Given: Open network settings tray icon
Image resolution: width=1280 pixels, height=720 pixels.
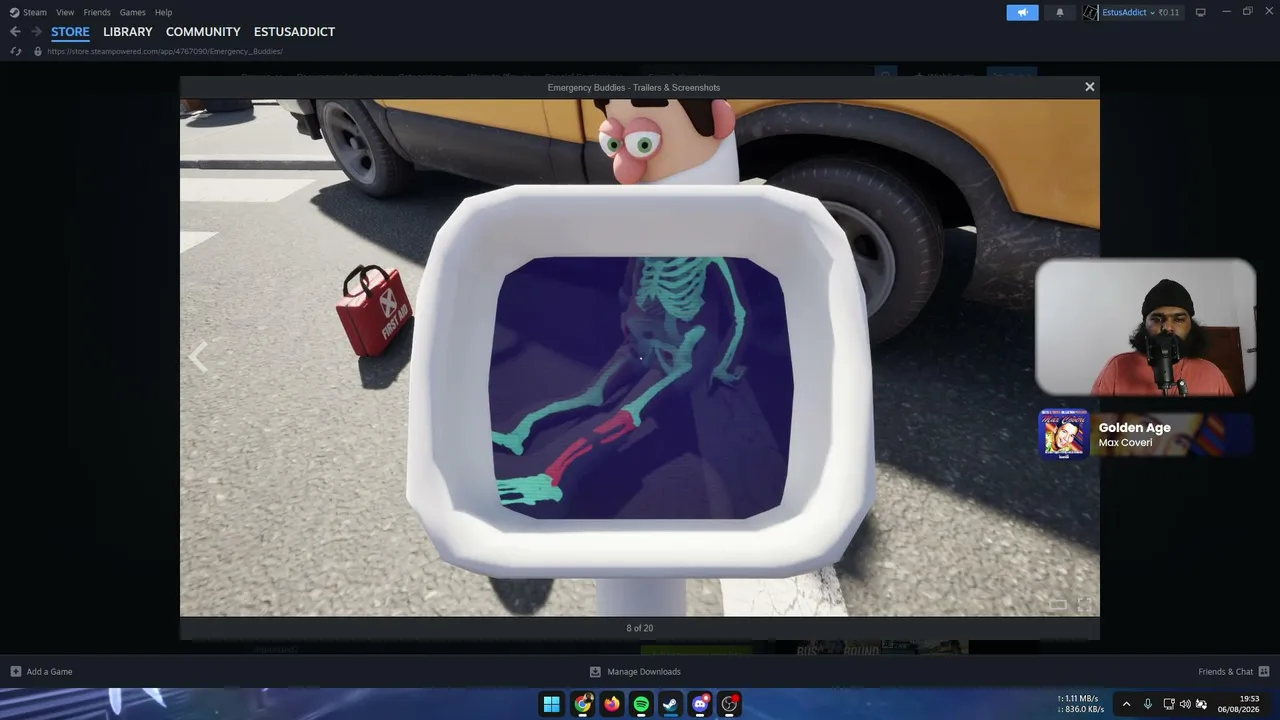Looking at the screenshot, I should 1168,704.
